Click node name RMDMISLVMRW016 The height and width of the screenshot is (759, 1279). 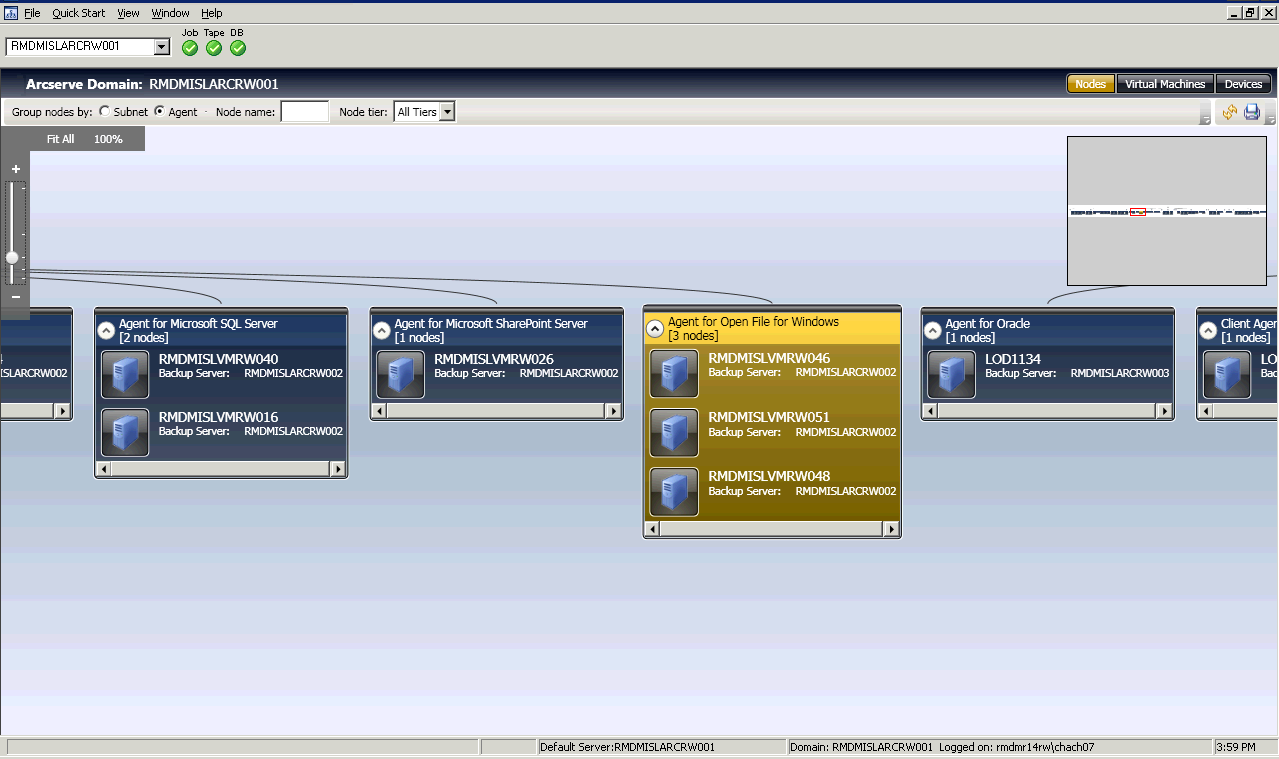[218, 417]
